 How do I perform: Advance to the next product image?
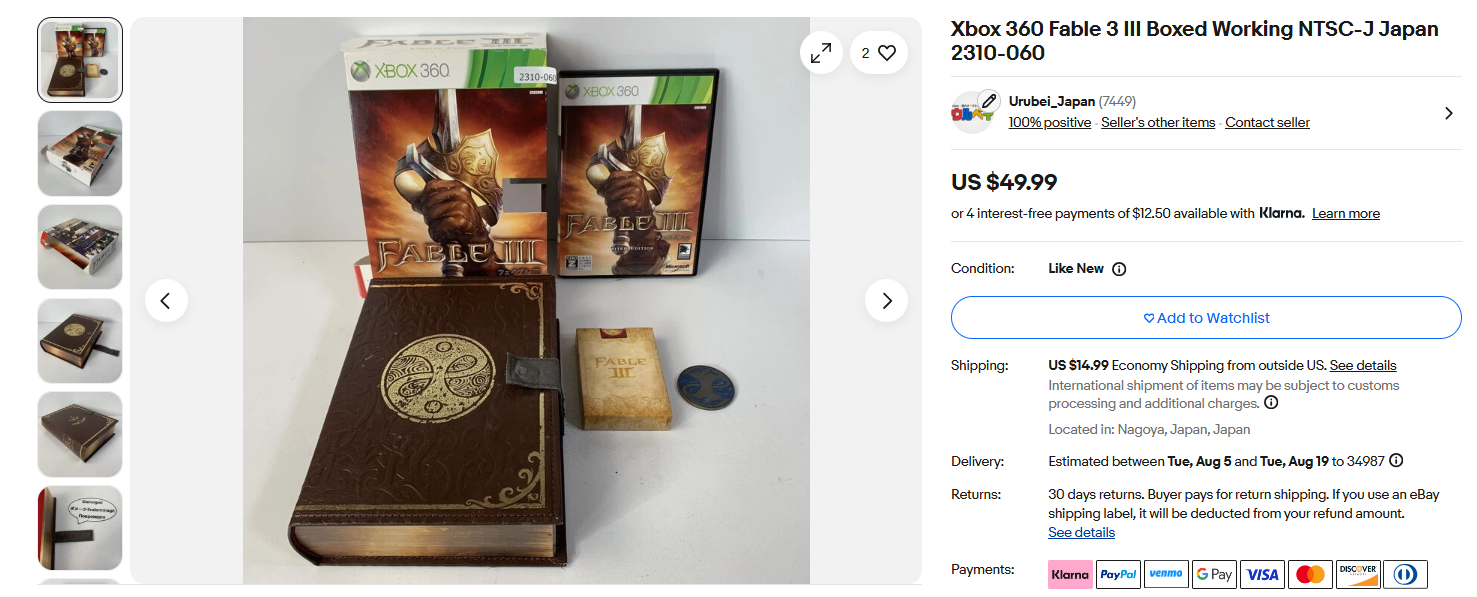(x=886, y=300)
